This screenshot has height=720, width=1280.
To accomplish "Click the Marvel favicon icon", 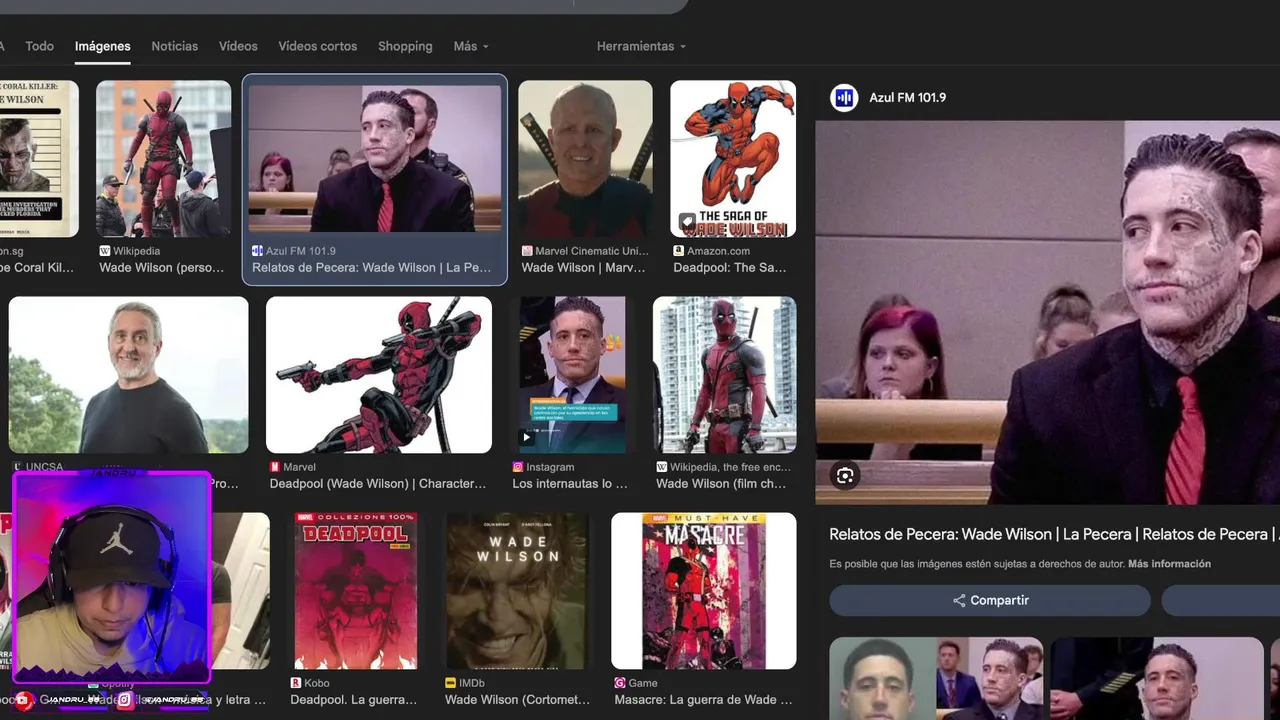I will pos(274,467).
